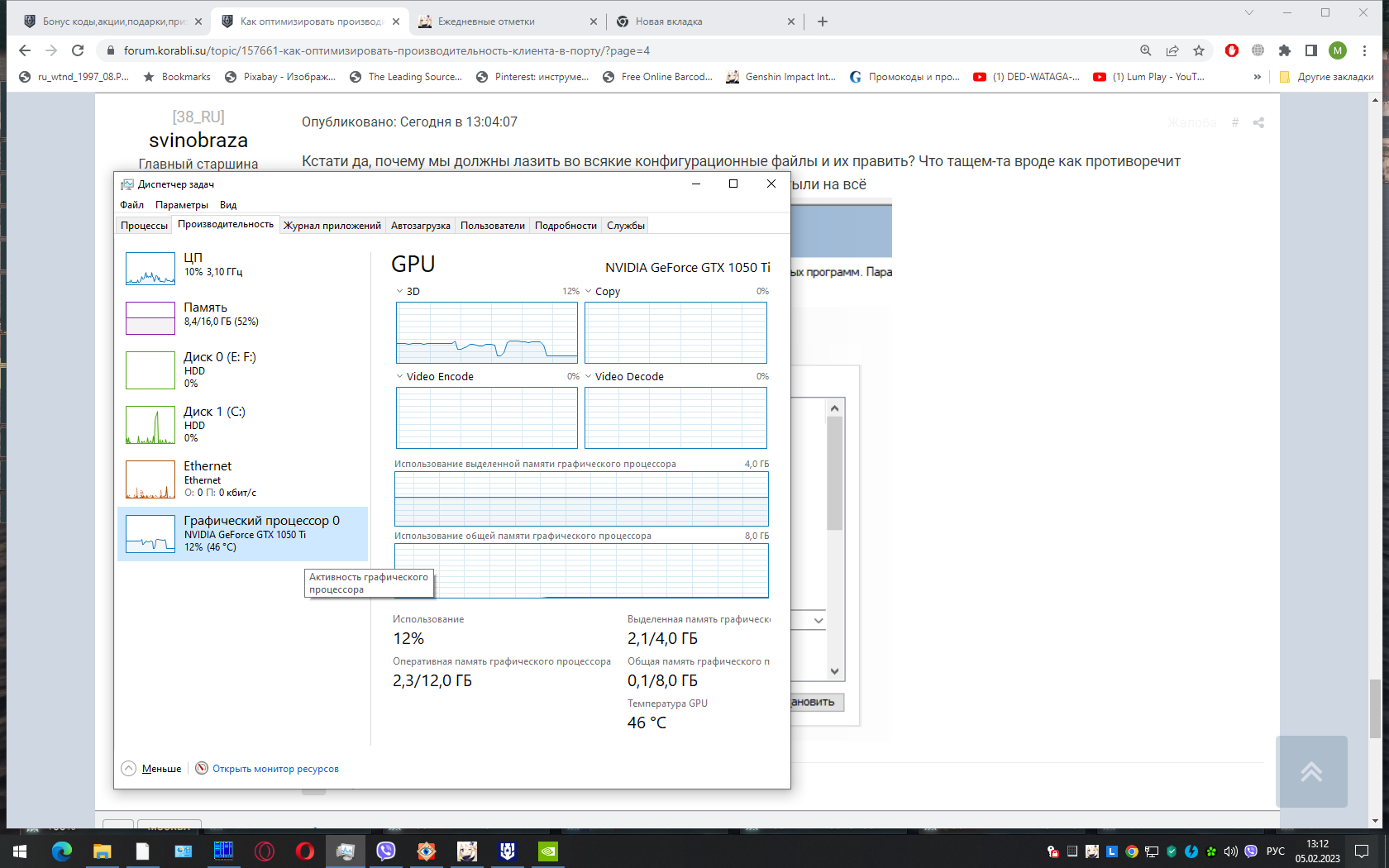This screenshot has width=1389, height=868.
Task: Open the 'Автозагрузка' tab
Action: point(421,226)
